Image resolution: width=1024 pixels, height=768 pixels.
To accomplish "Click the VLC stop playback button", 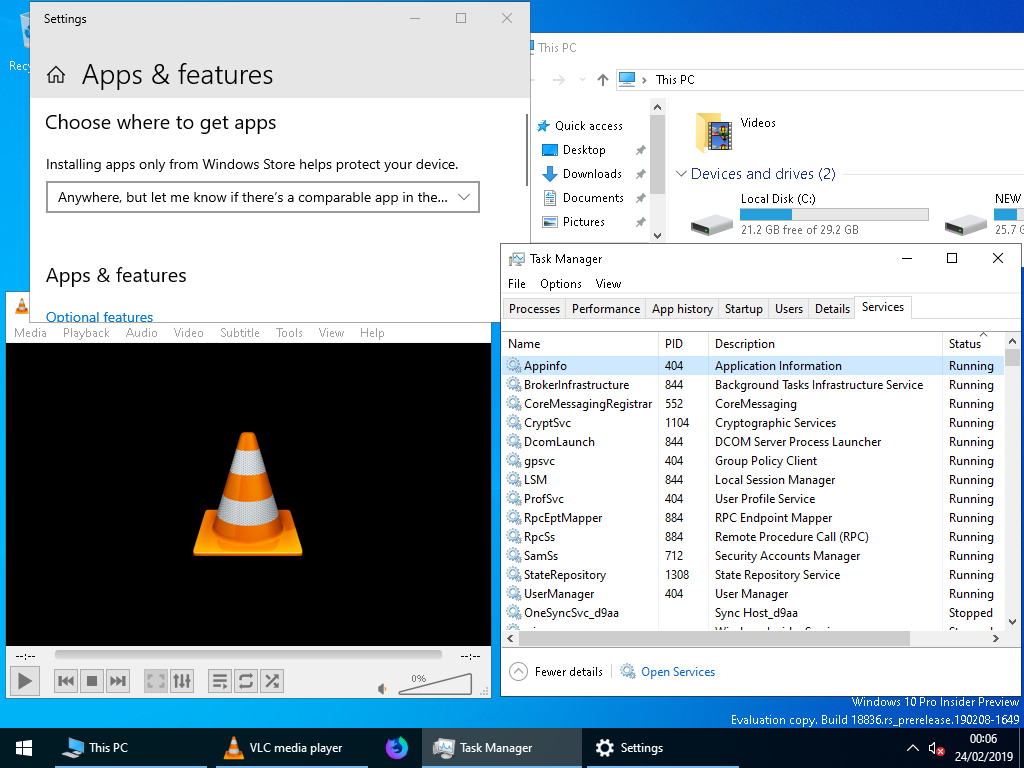I will [92, 681].
